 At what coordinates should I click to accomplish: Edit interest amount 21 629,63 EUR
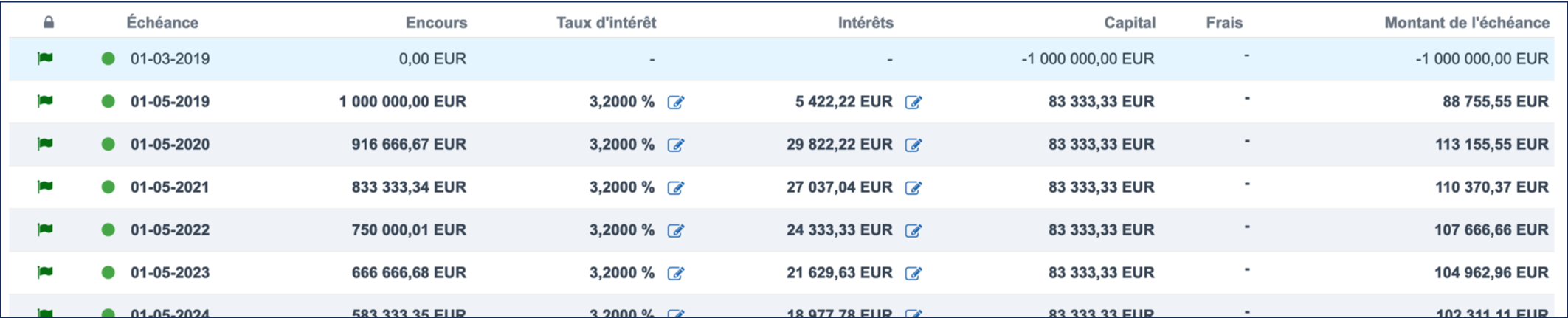913,273
